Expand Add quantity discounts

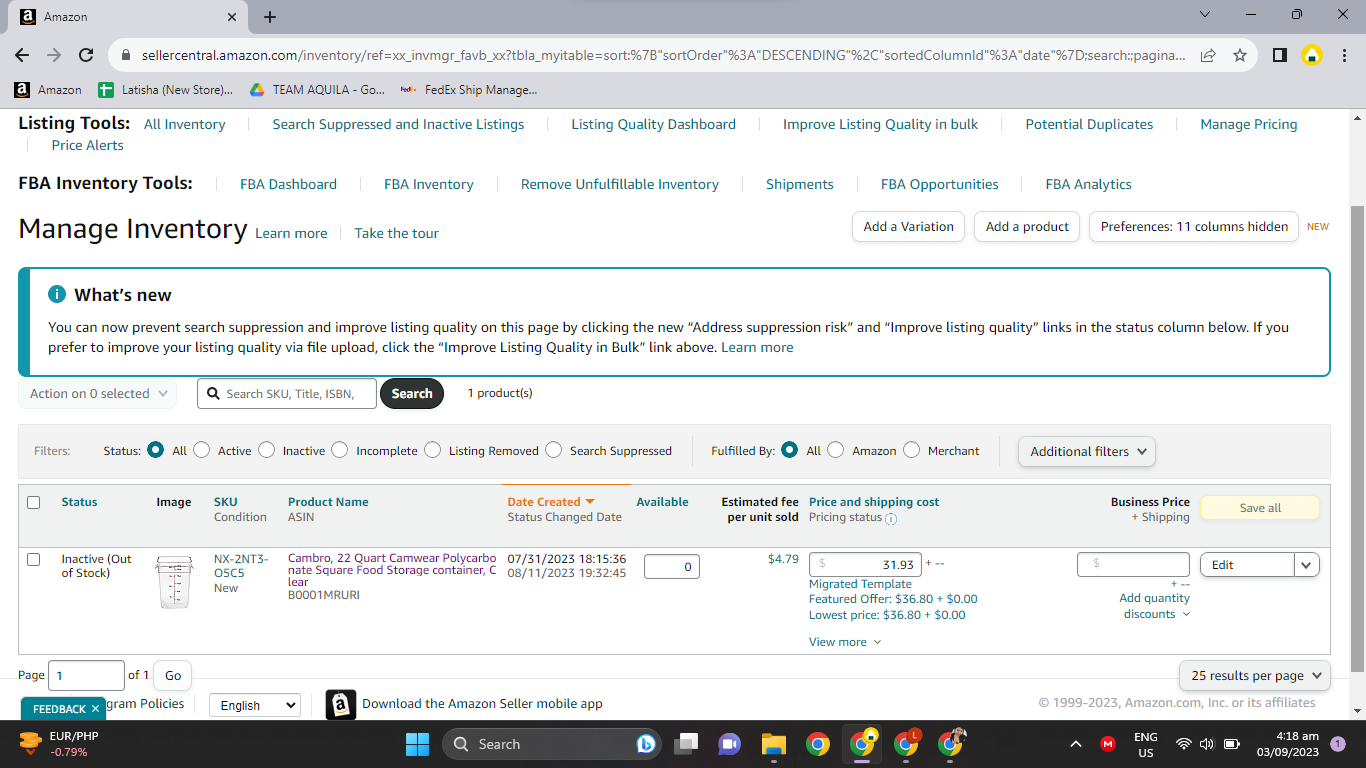1155,606
